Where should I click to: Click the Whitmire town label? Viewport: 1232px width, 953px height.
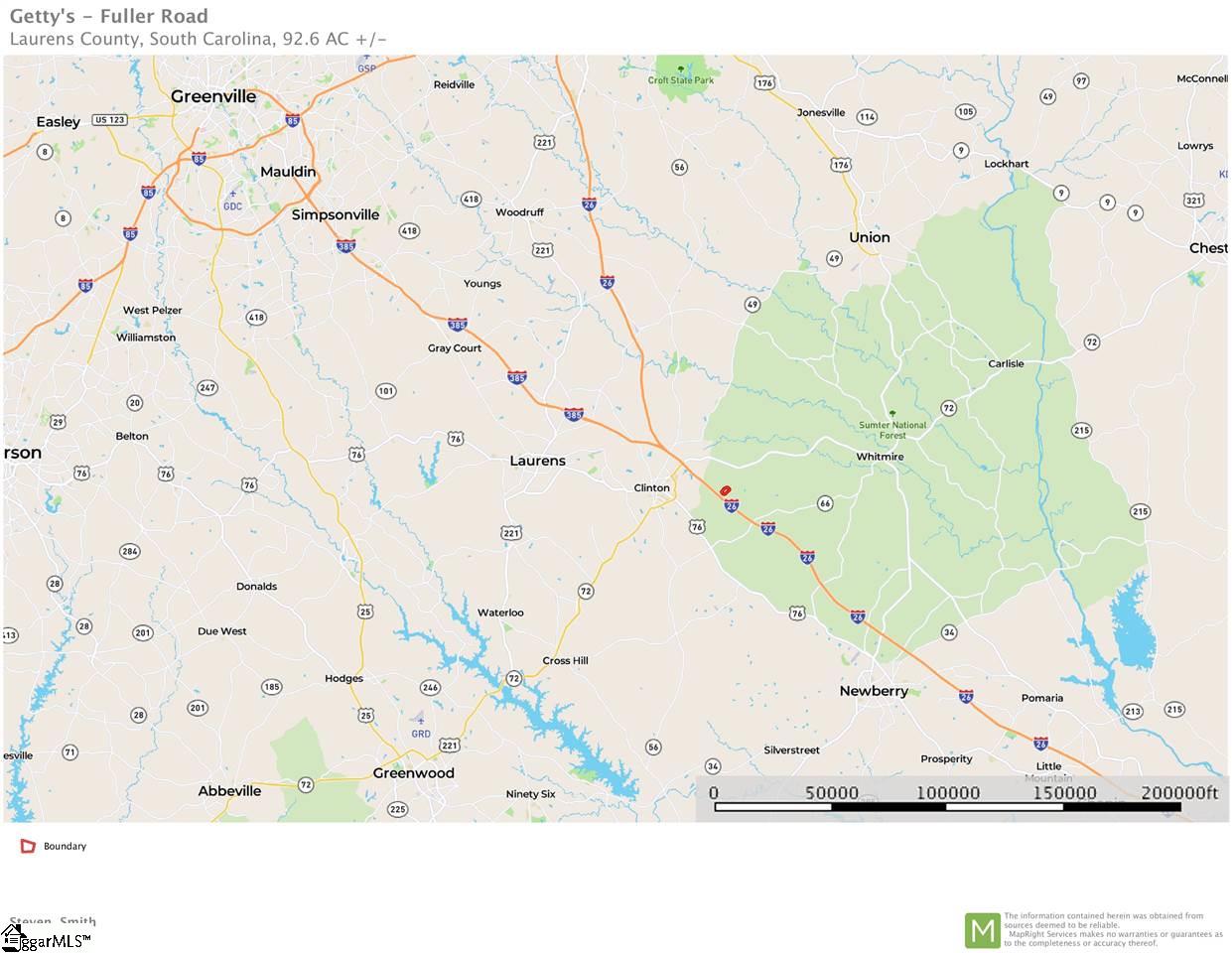coord(881,457)
